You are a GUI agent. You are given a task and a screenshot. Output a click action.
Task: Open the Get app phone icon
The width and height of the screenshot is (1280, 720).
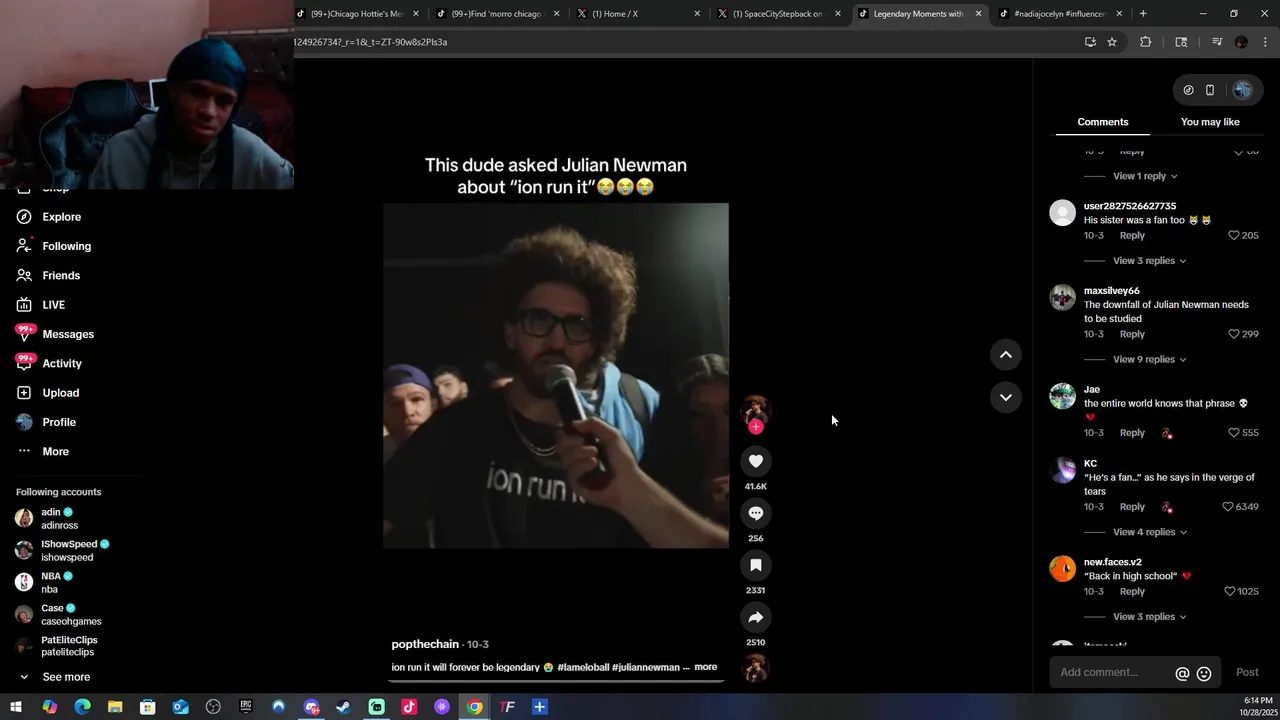(x=1210, y=90)
